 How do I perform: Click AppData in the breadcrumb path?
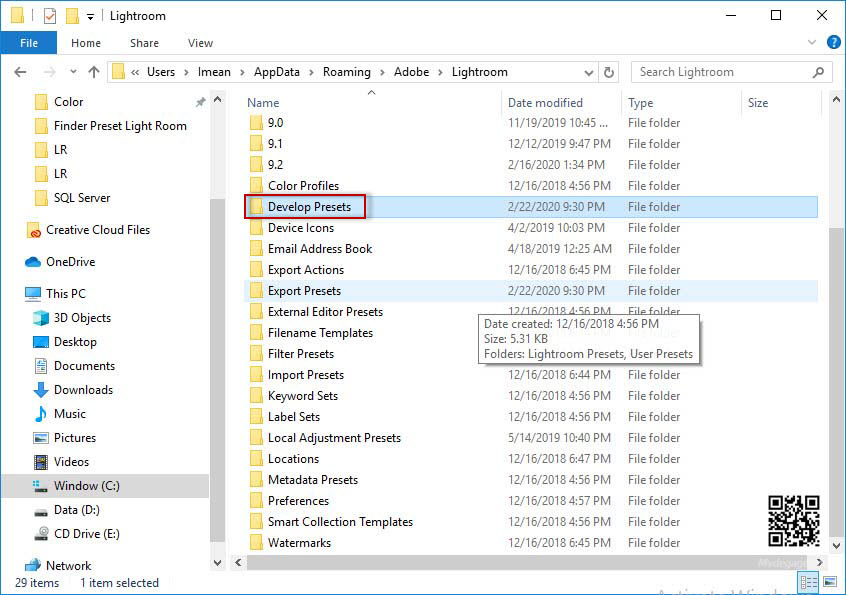[x=276, y=72]
